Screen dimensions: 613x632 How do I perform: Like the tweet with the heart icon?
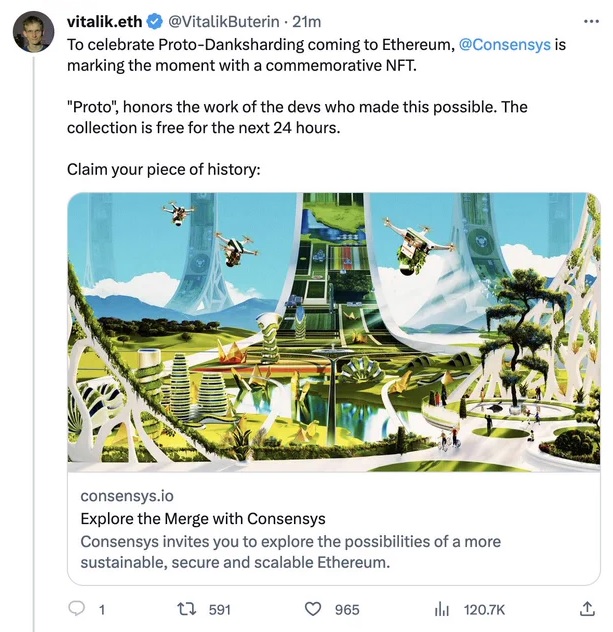coord(313,609)
